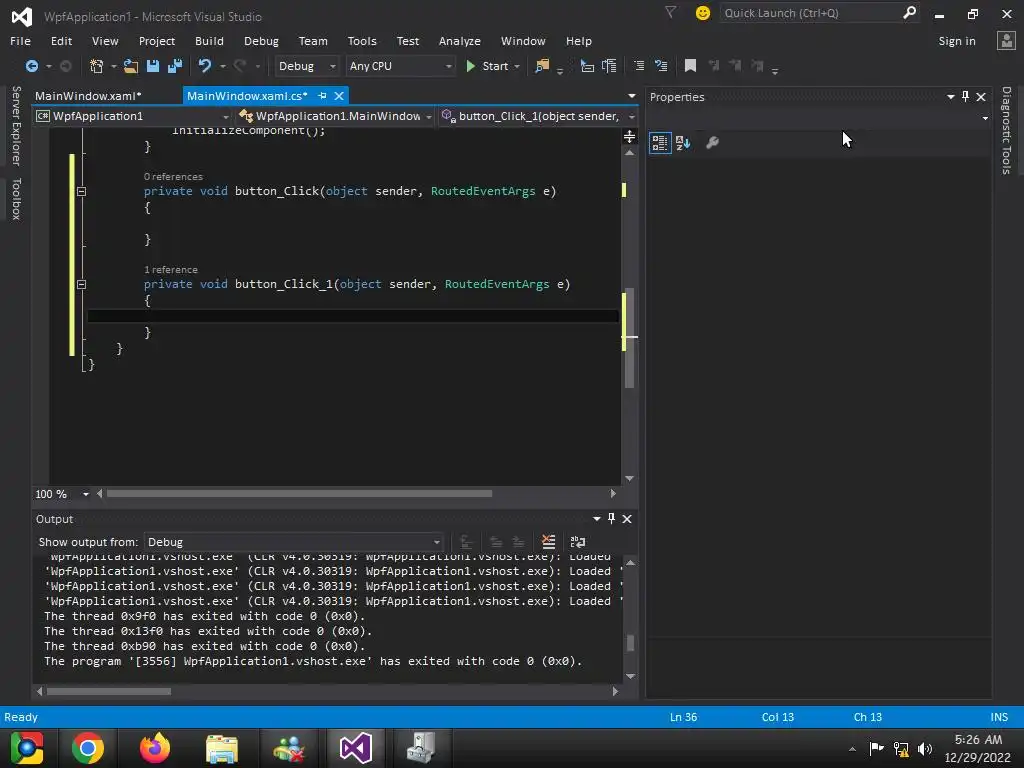This screenshot has width=1024, height=768.
Task: Collapse the button_Click_1 method outline
Action: coord(81,284)
